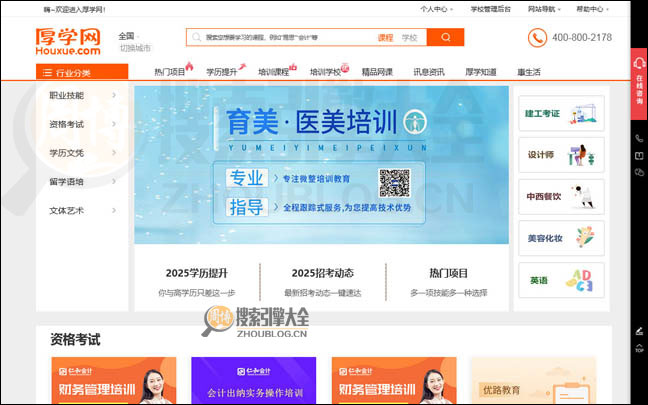648x405 pixels.
Task: Open the 厚学知道 nav tab
Action: (481, 72)
